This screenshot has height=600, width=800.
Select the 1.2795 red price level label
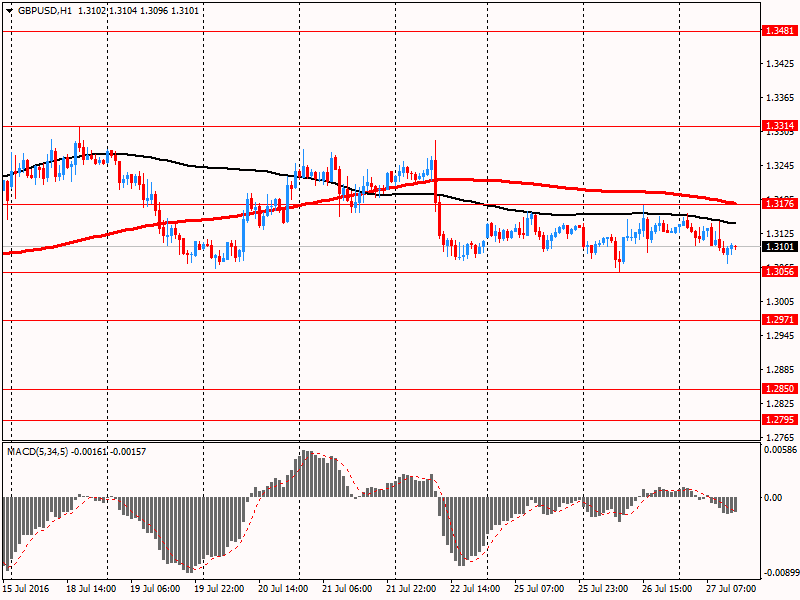click(x=780, y=419)
